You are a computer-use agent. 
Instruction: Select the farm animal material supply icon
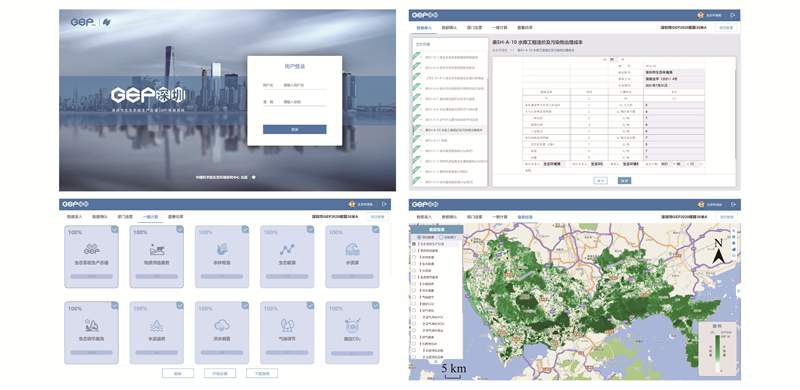[x=156, y=249]
